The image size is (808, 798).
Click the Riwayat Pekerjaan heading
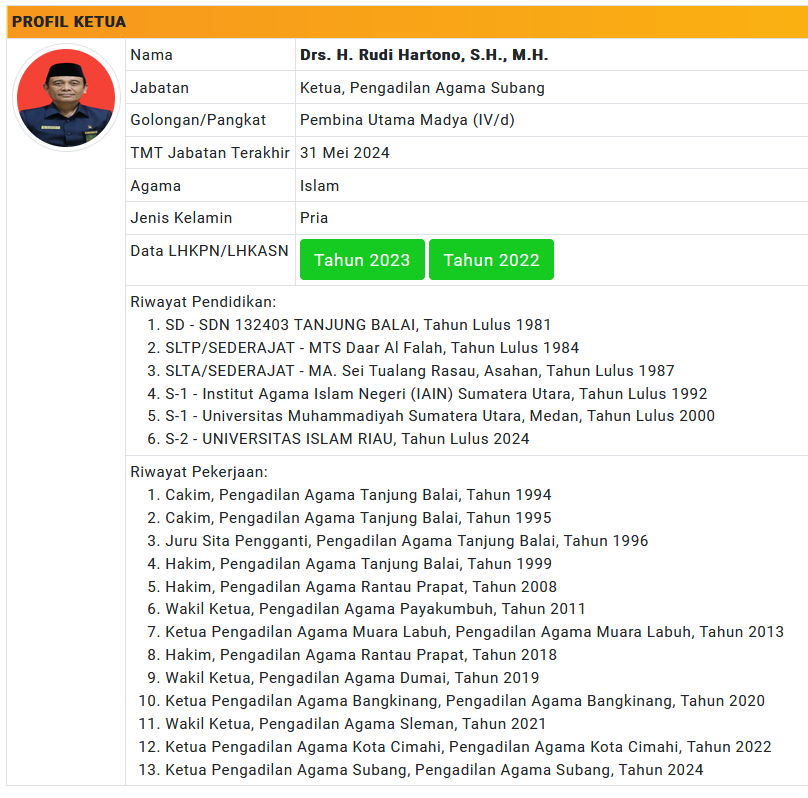tap(200, 472)
